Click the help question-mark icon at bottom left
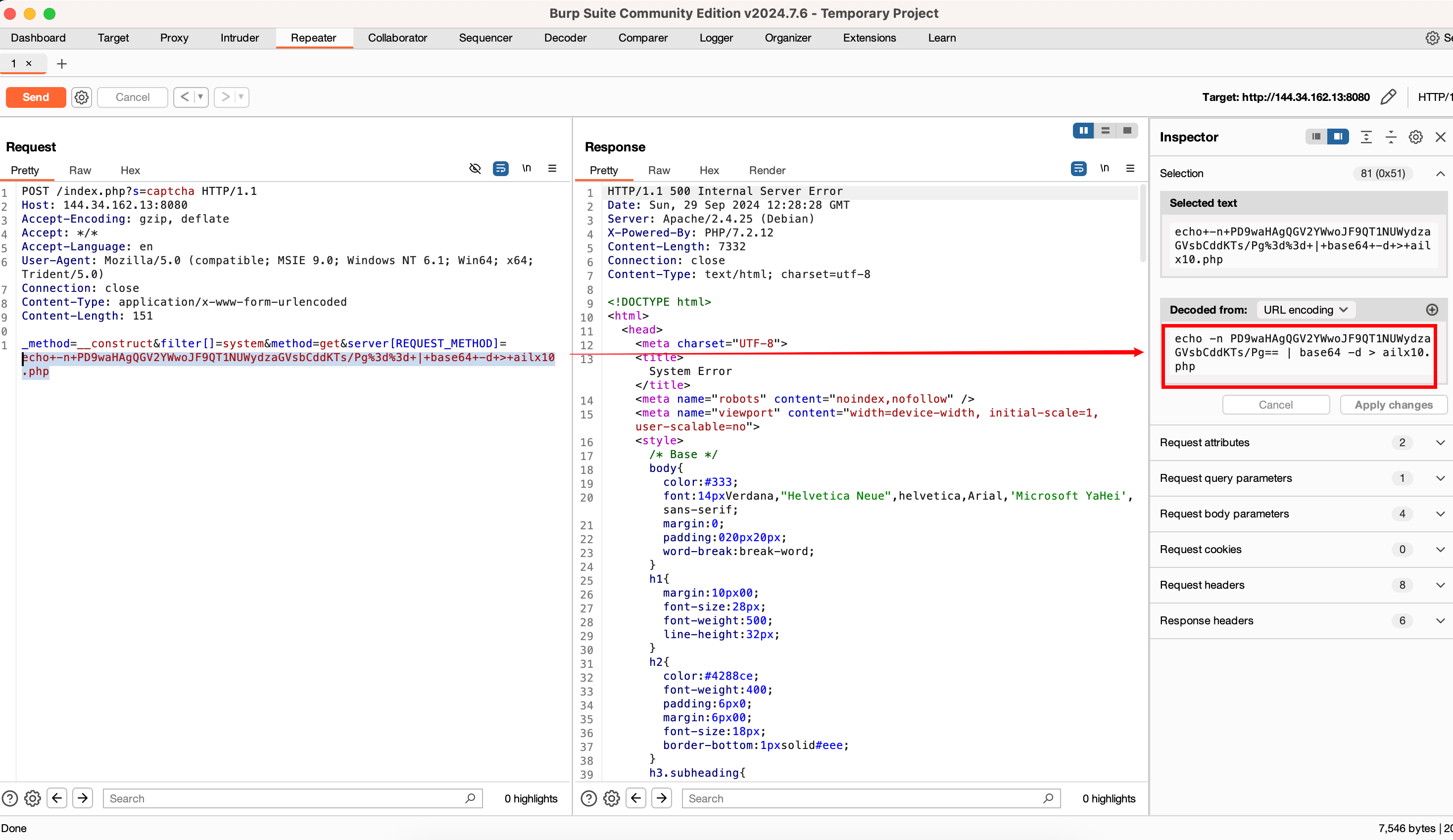 point(10,798)
